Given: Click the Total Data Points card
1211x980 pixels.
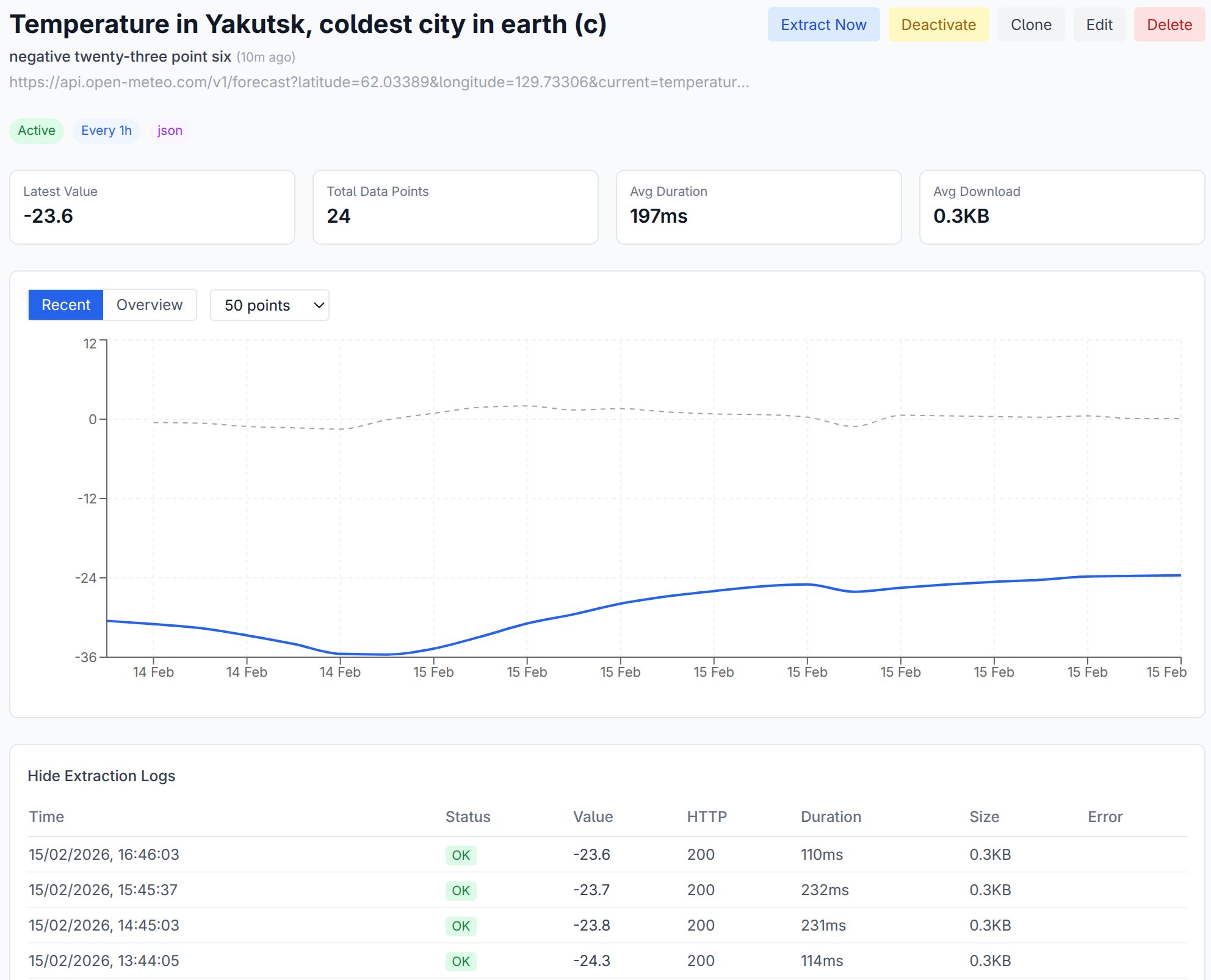Looking at the screenshot, I should (x=455, y=207).
